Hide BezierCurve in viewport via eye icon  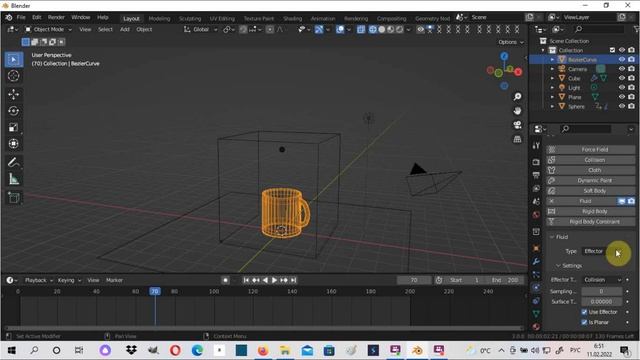pos(622,60)
